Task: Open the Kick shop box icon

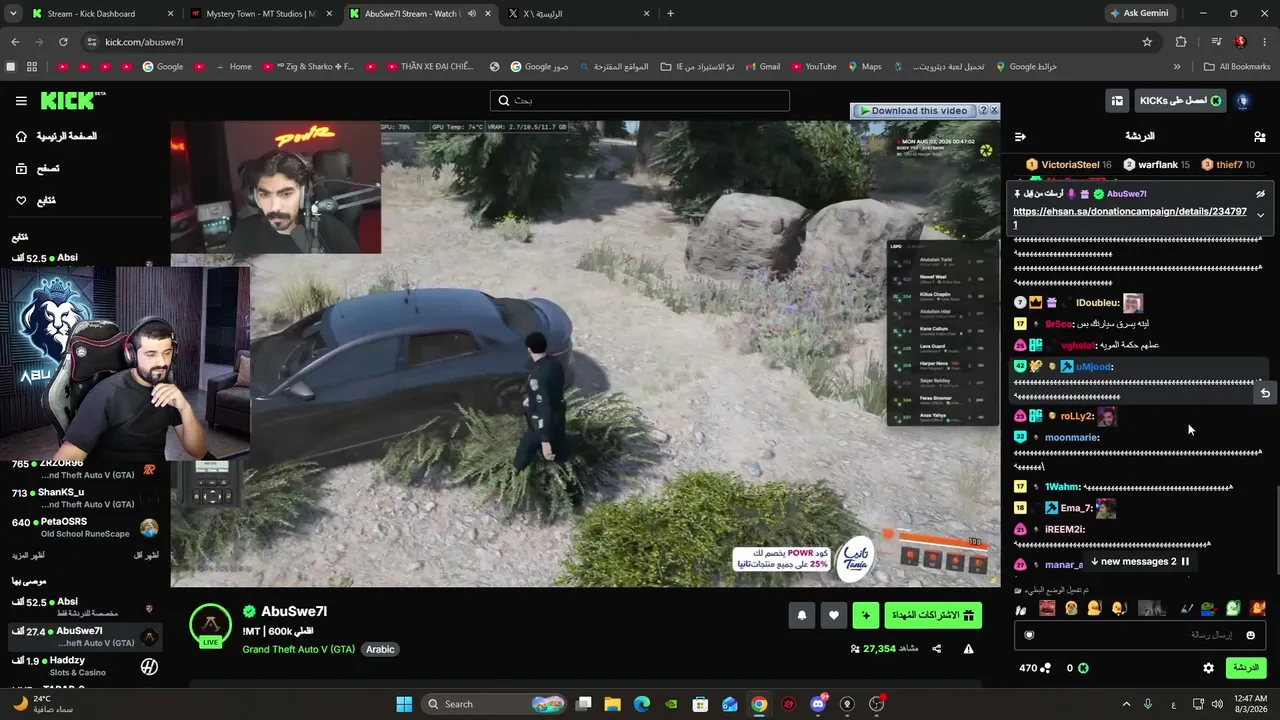Action: [x=1117, y=101]
